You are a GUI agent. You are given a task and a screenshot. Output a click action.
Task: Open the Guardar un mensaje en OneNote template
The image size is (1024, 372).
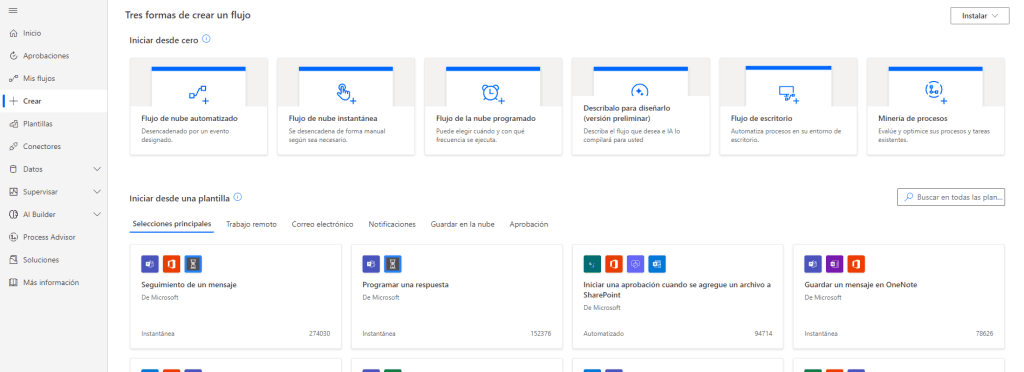tap(899, 297)
